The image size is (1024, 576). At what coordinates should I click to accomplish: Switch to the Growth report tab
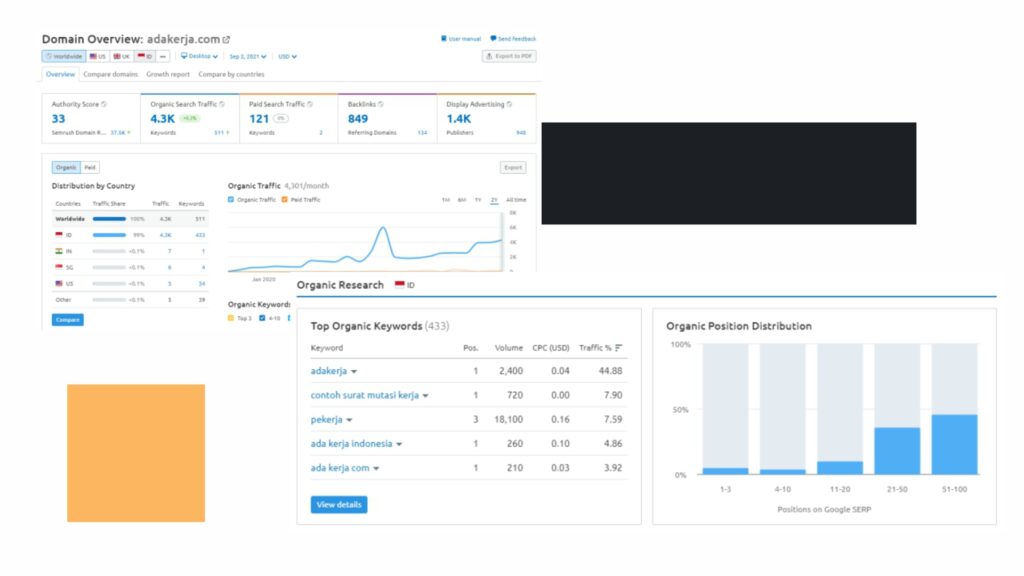click(x=167, y=74)
